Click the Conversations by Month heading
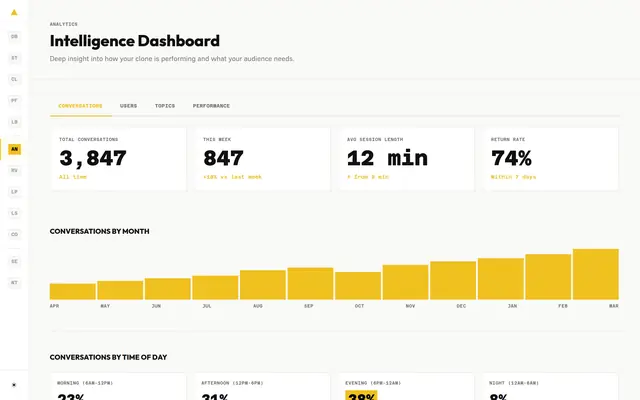This screenshot has width=640, height=400. tap(100, 231)
